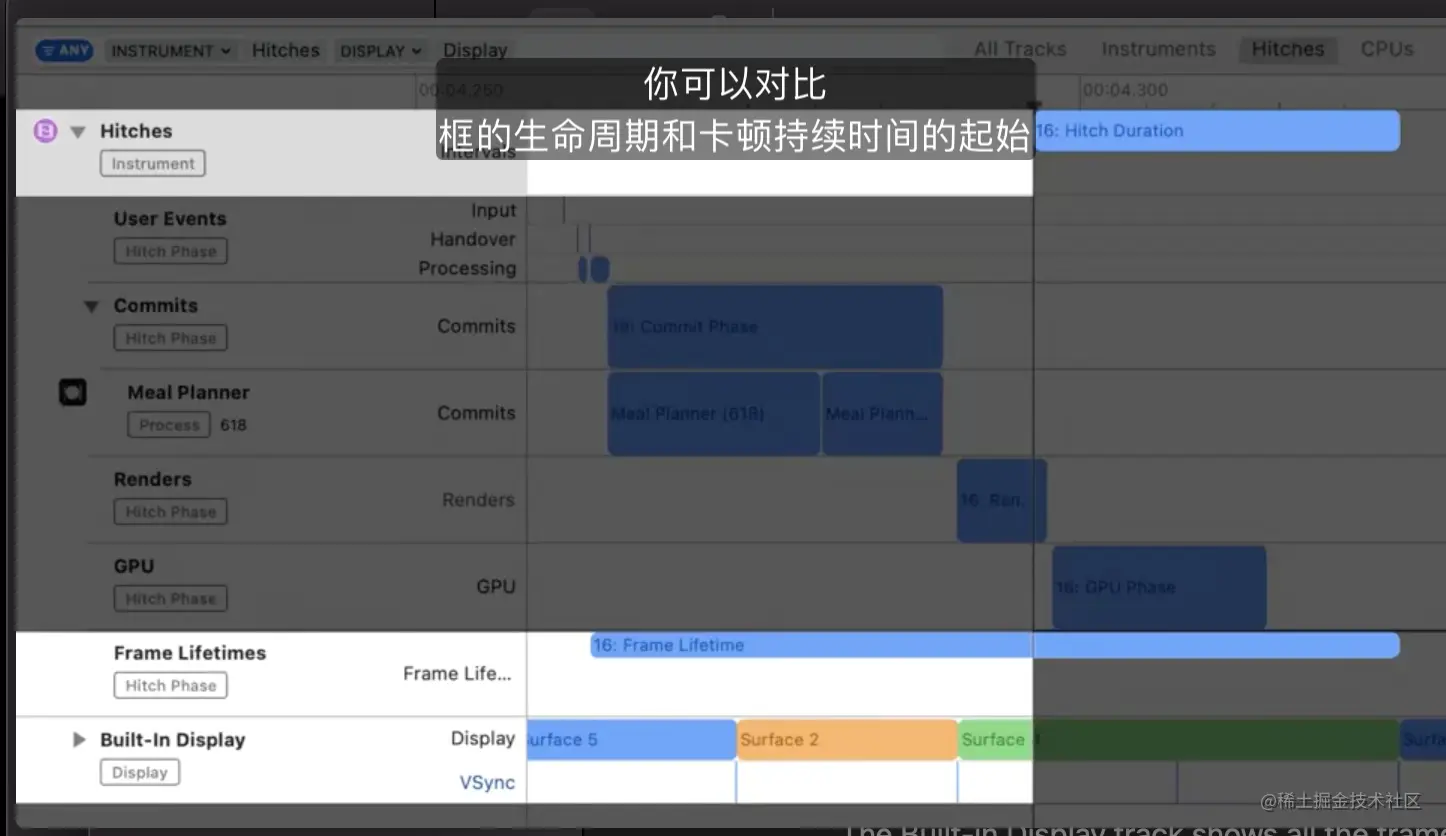Click the Frame Lifetimes track title
1446x836 pixels.
[190, 653]
